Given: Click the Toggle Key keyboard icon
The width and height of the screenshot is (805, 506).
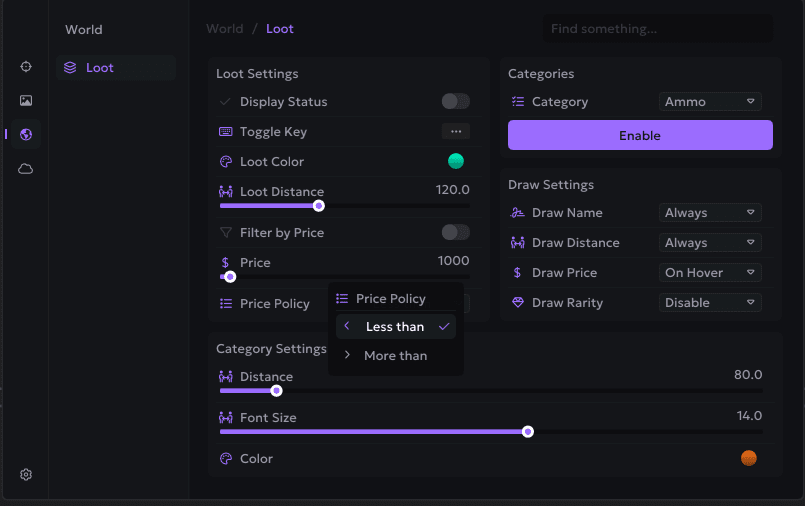Looking at the screenshot, I should [225, 132].
